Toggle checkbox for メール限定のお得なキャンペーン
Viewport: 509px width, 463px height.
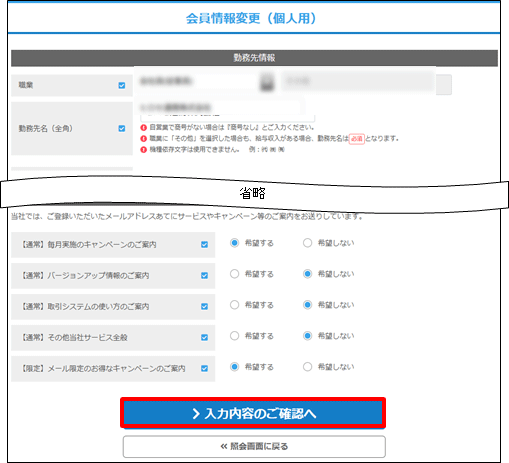point(204,369)
